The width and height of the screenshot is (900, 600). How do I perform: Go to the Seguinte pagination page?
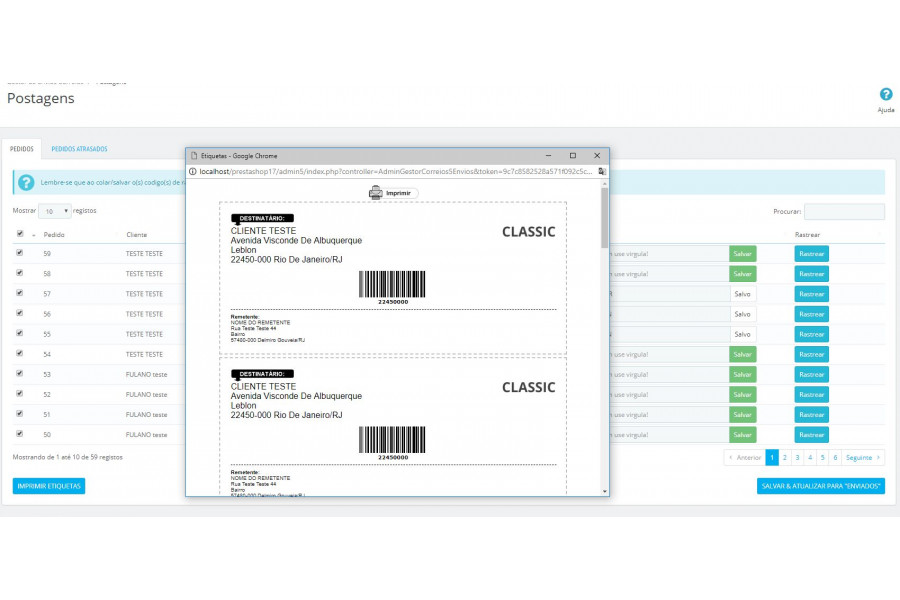pos(863,458)
